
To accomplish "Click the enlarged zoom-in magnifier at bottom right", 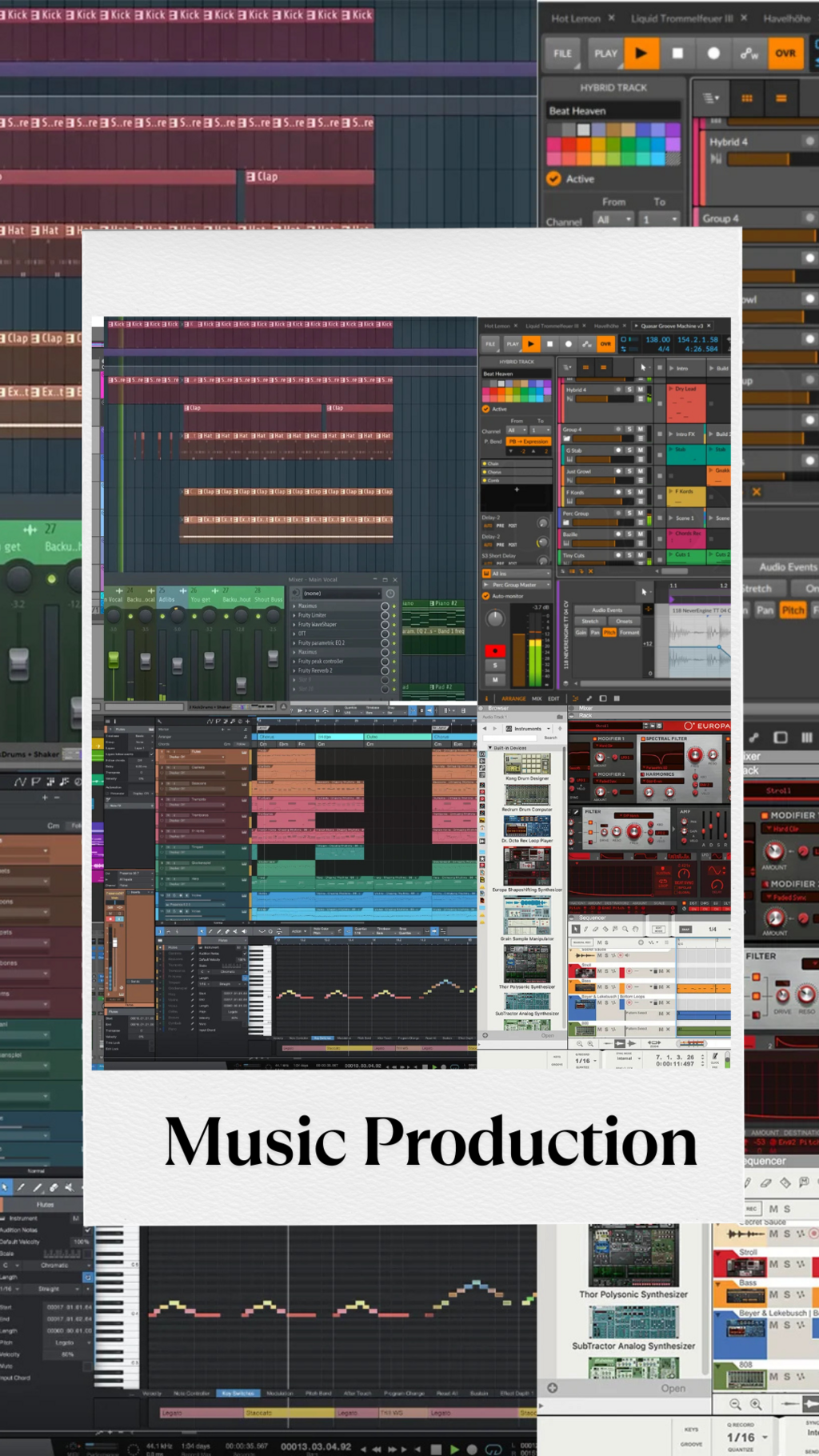I will point(756,1404).
